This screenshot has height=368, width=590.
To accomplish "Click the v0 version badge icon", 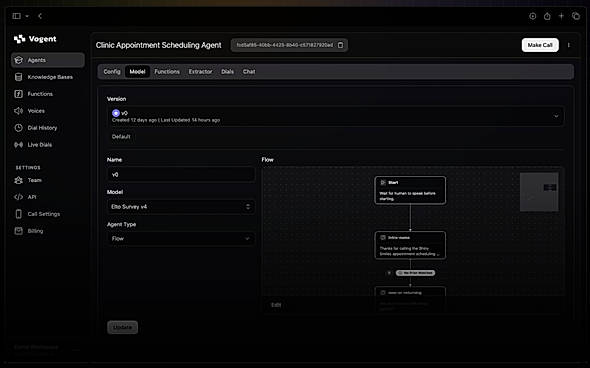I will click(x=116, y=113).
